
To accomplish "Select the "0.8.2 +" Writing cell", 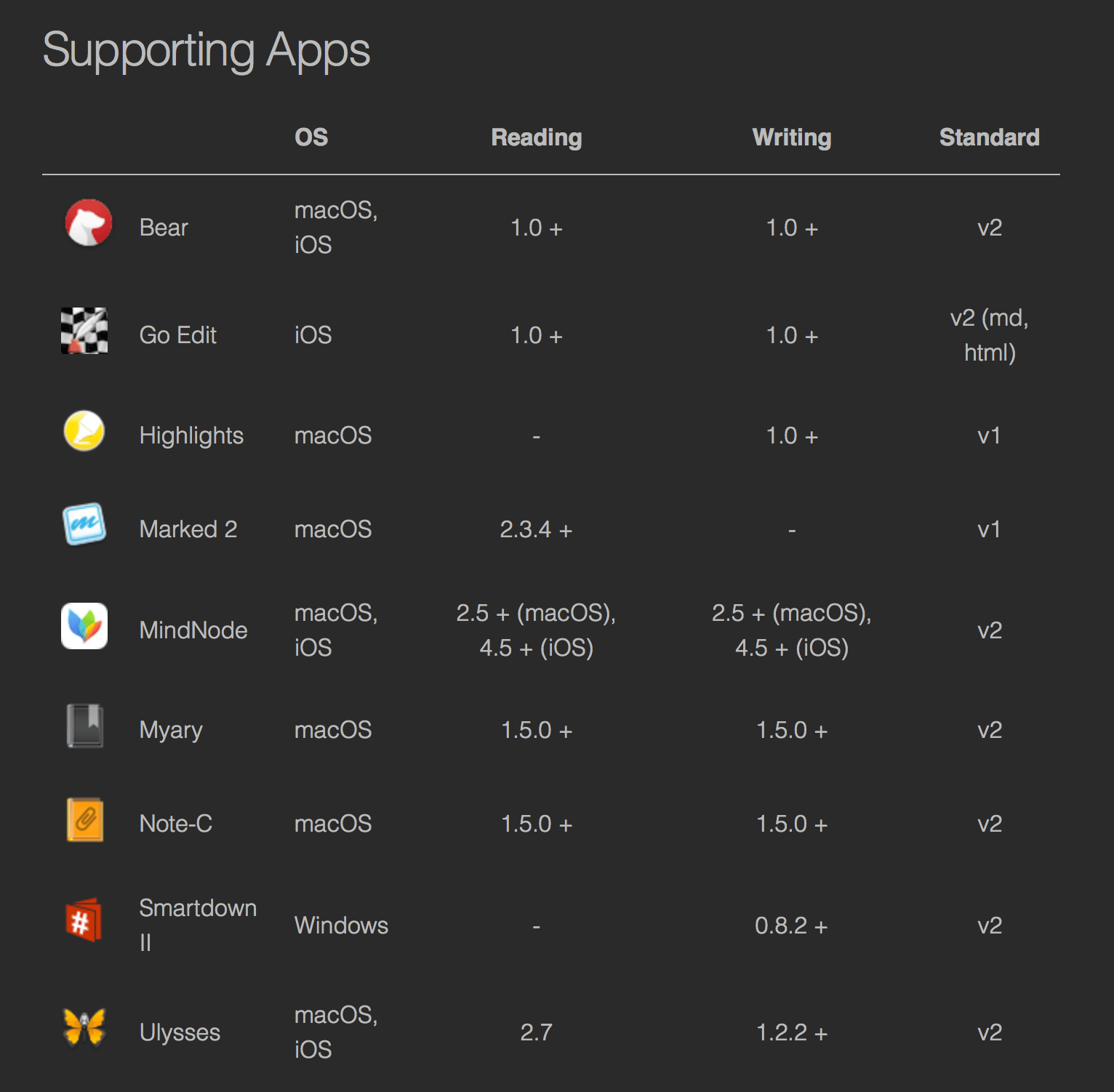I will (792, 926).
